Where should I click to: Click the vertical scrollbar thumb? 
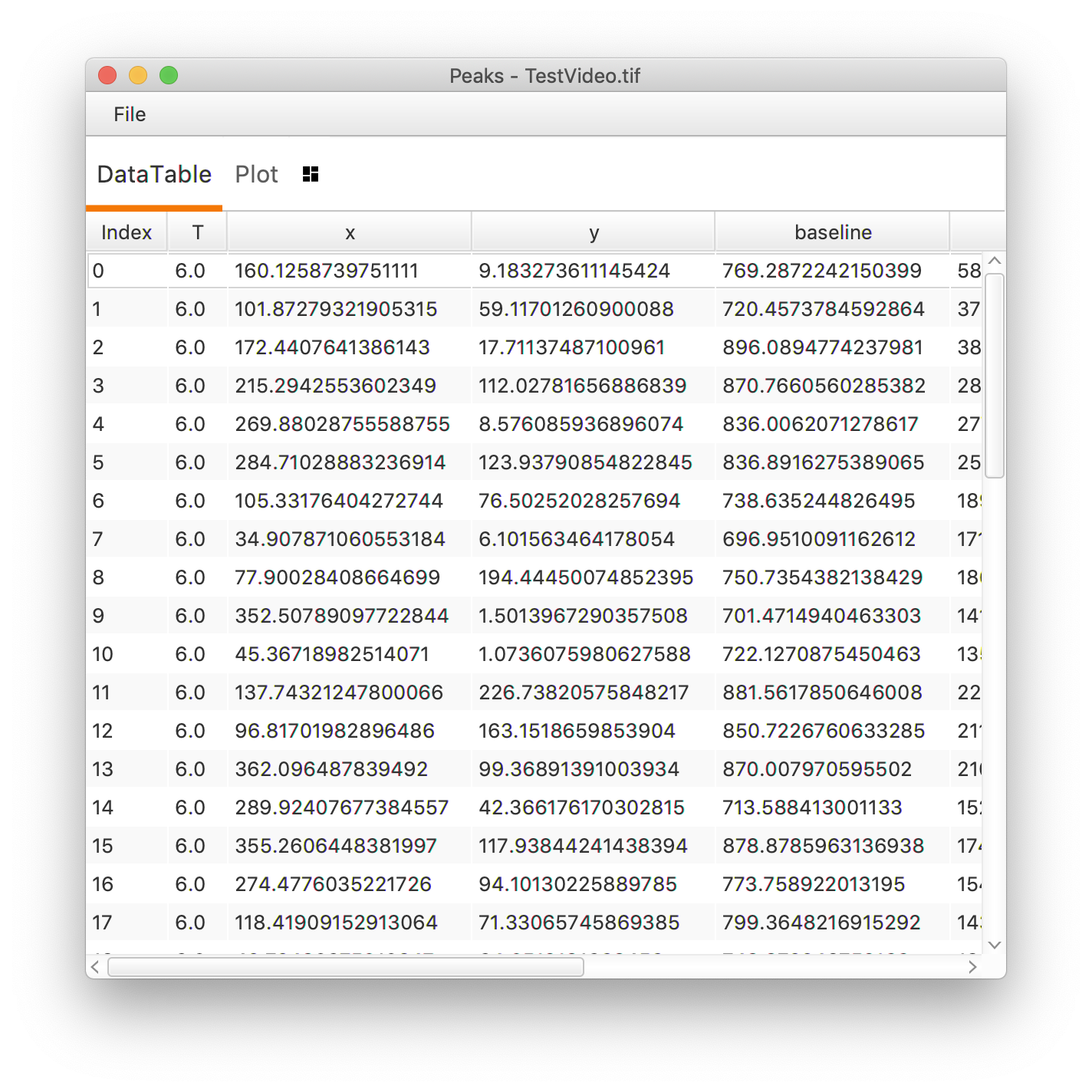tap(995, 375)
